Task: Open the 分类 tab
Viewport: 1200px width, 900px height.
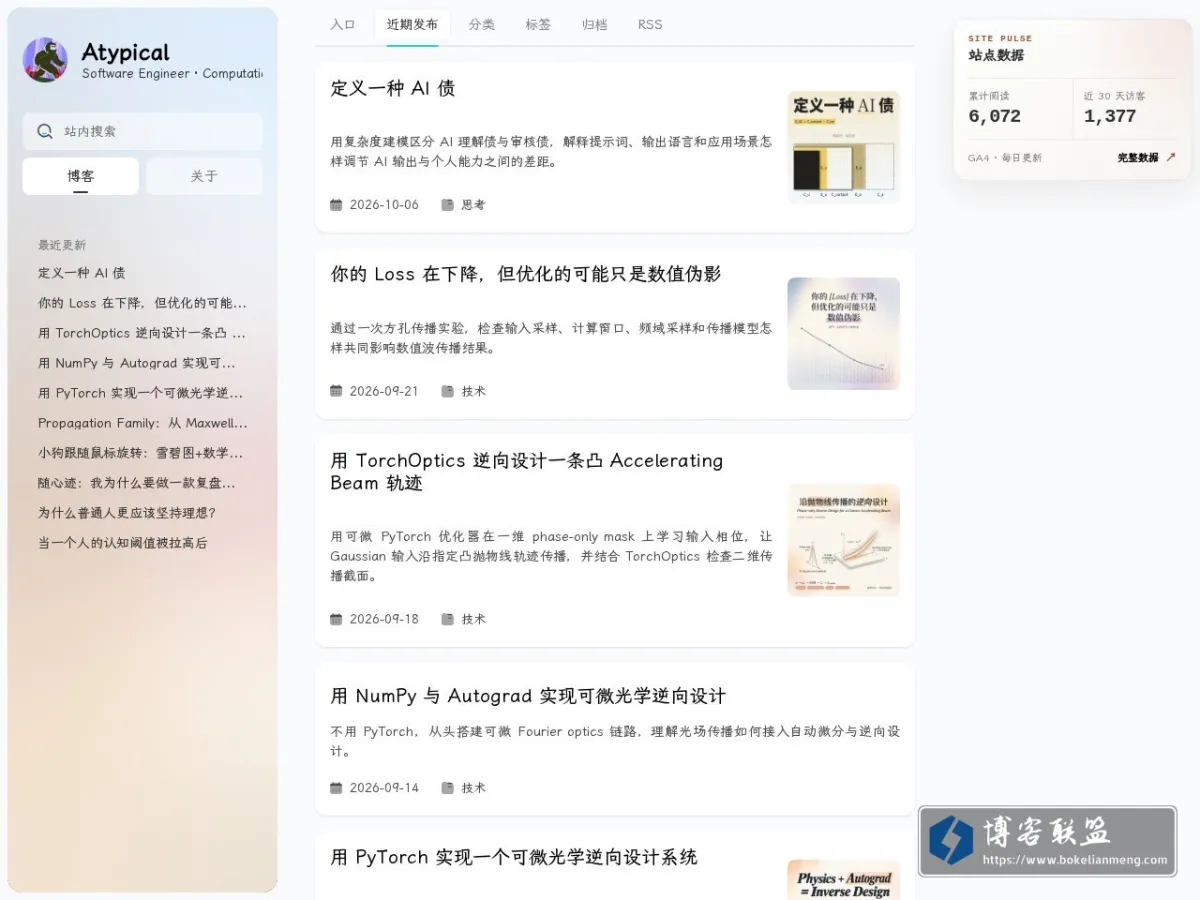Action: click(x=482, y=25)
